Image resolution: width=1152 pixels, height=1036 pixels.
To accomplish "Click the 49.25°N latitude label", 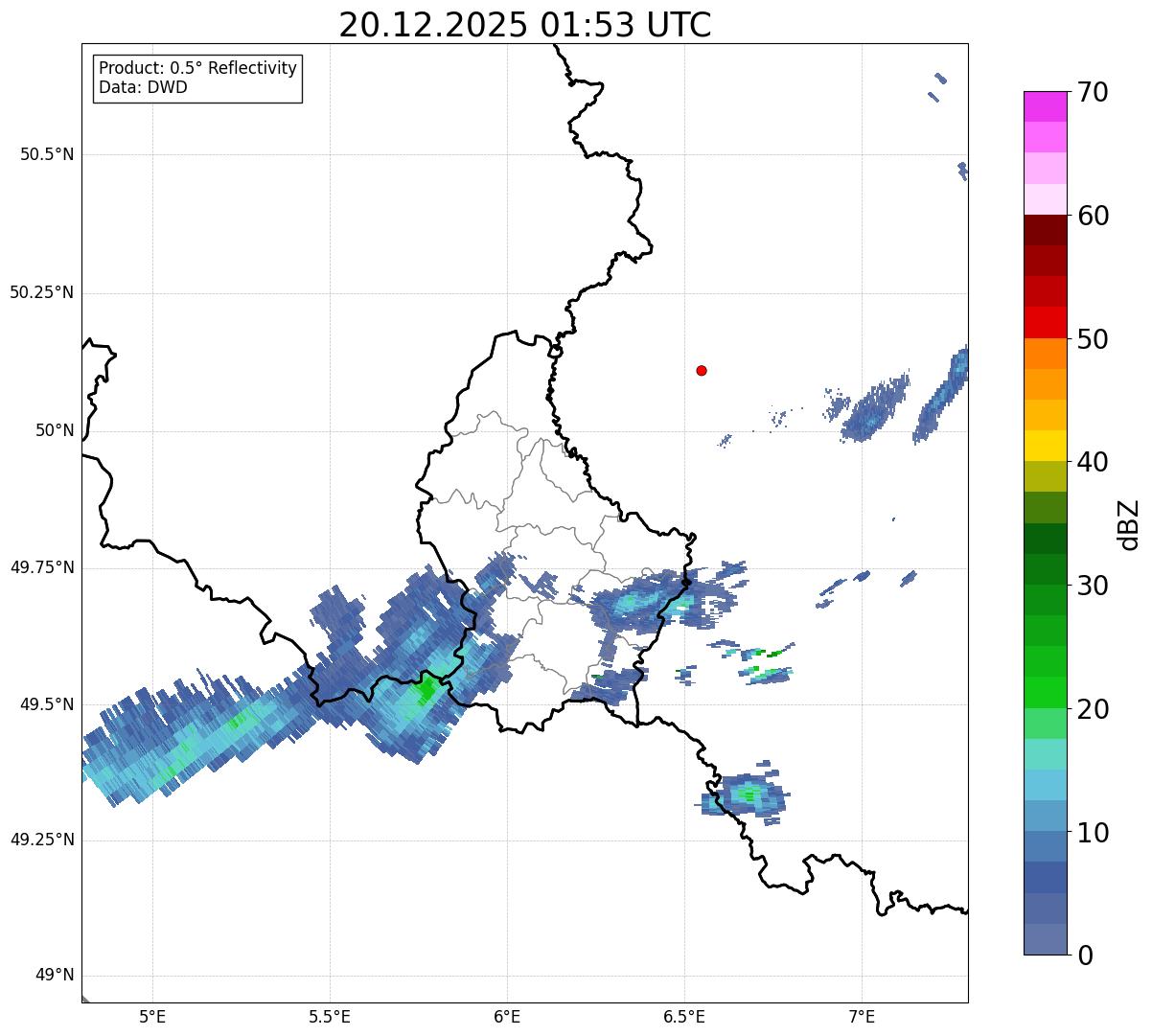I will click(42, 840).
